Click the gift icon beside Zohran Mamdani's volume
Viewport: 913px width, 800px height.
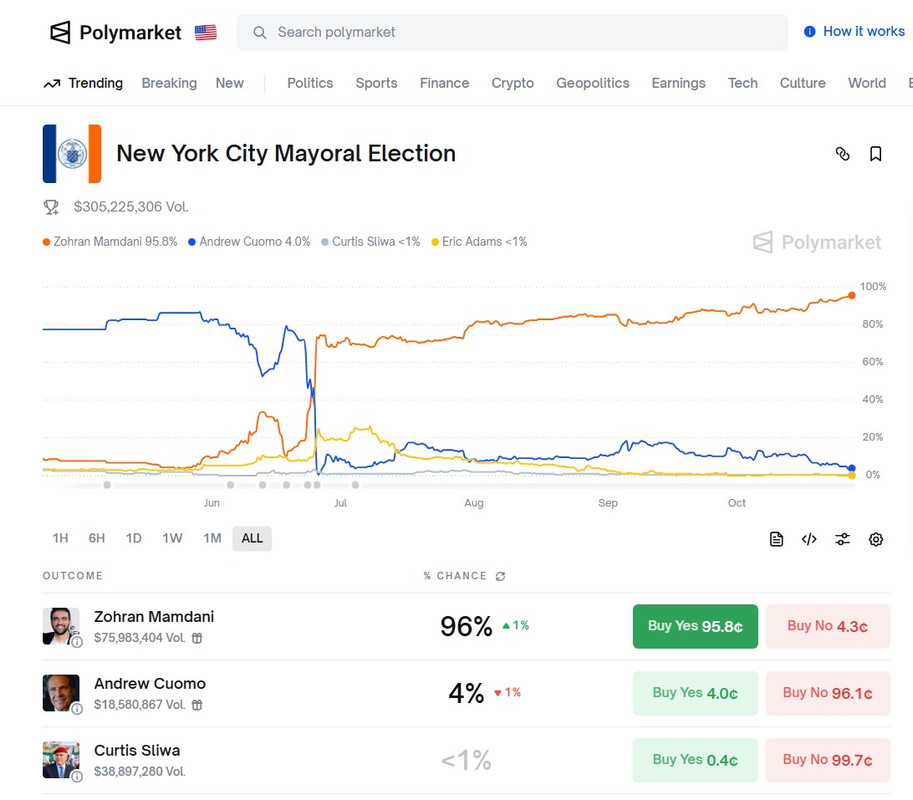coord(197,638)
